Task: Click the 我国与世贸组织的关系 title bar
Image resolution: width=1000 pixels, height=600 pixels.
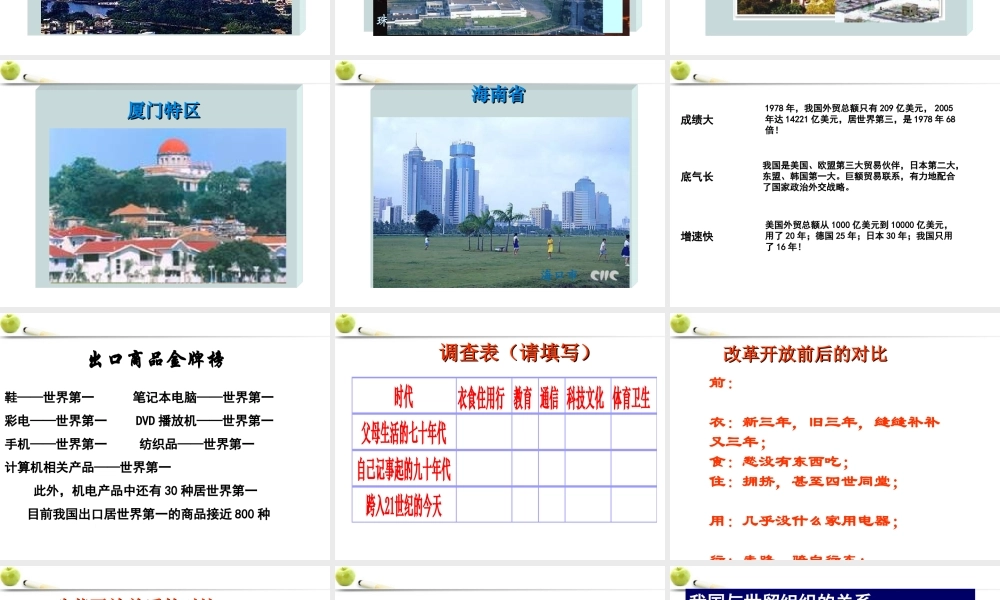Action: point(830,596)
